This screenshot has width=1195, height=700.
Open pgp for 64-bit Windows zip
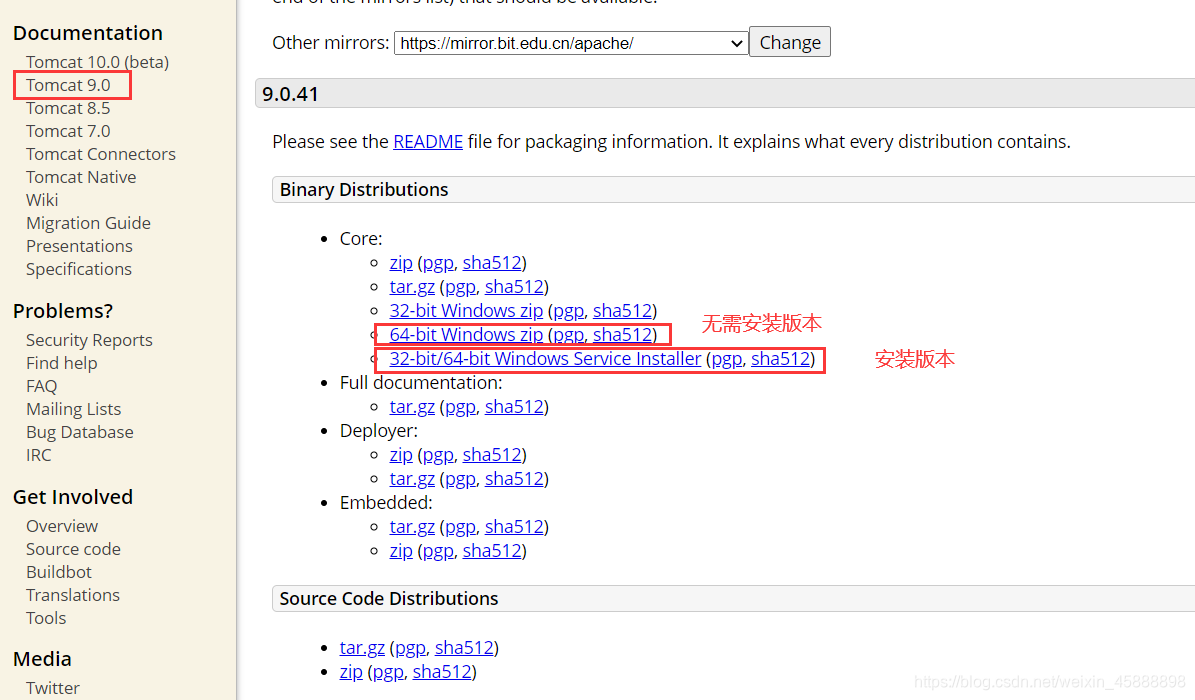point(568,335)
